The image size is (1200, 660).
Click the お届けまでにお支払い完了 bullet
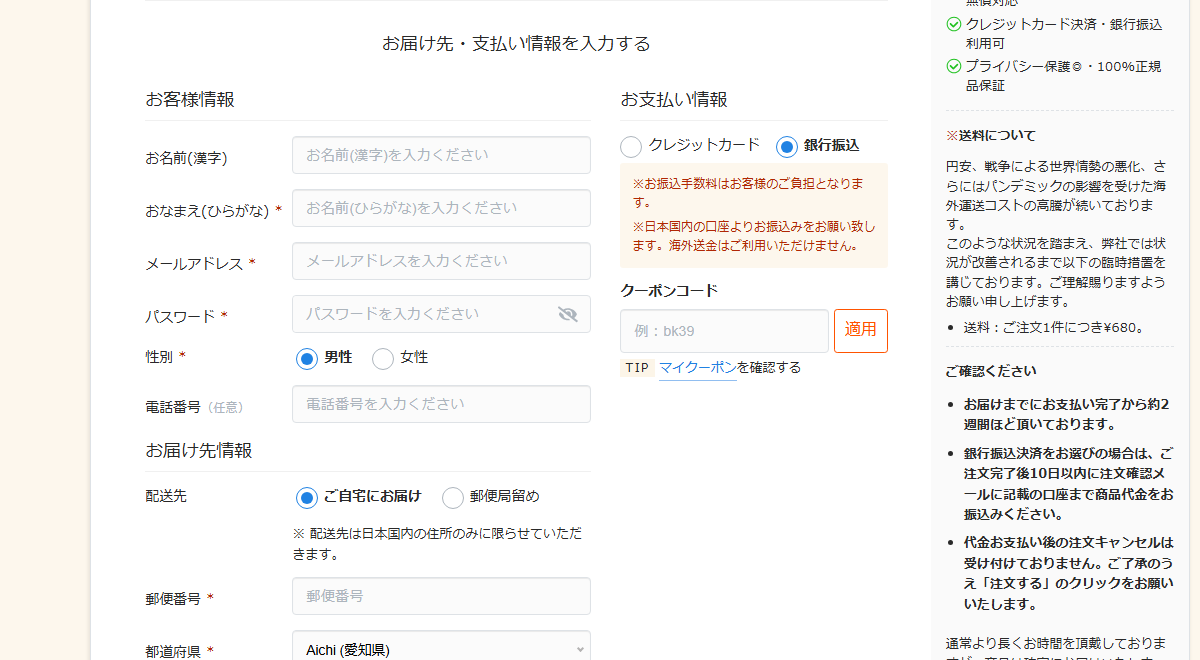(x=1066, y=414)
